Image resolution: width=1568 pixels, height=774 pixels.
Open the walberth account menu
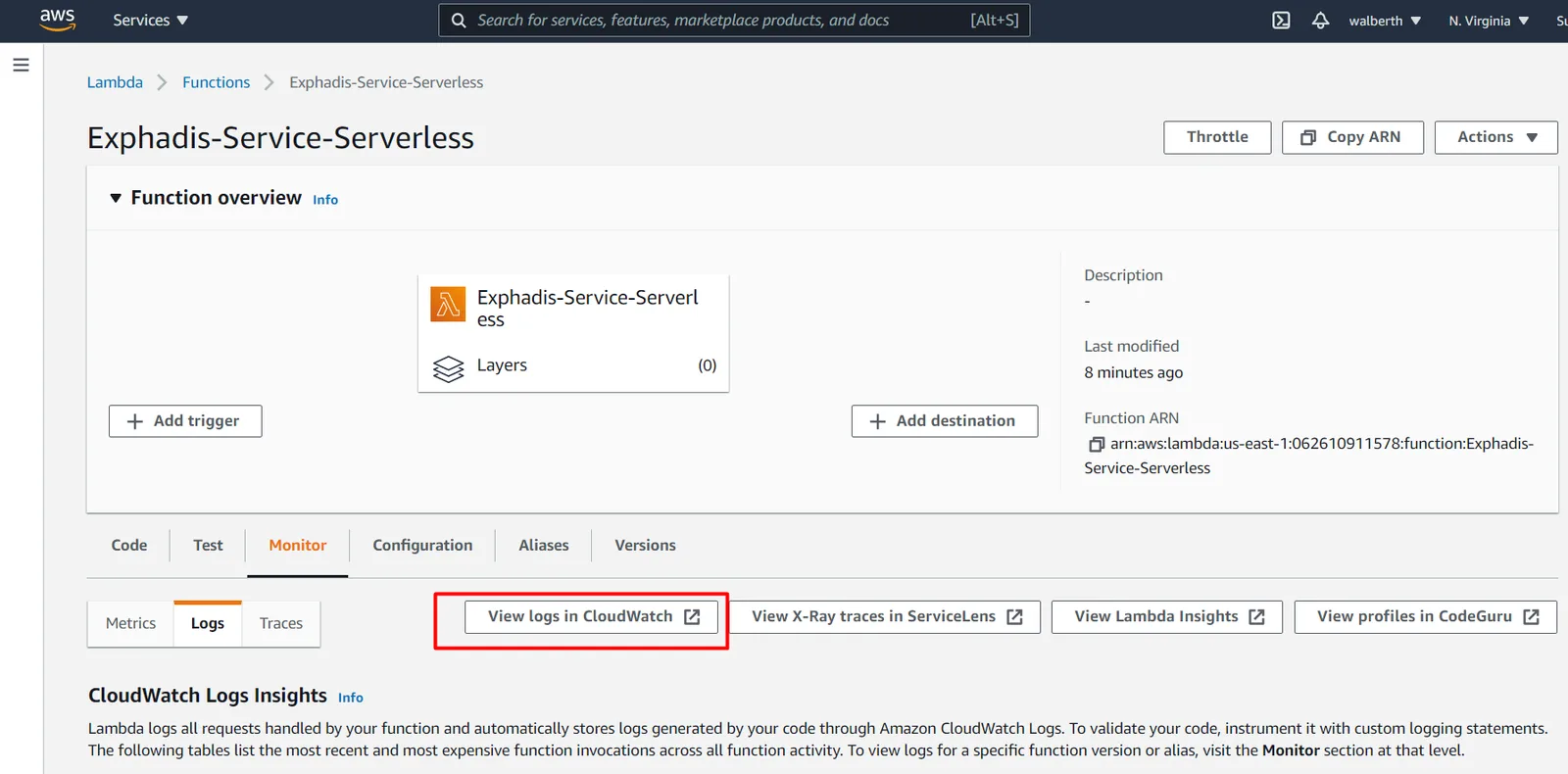(x=1384, y=21)
